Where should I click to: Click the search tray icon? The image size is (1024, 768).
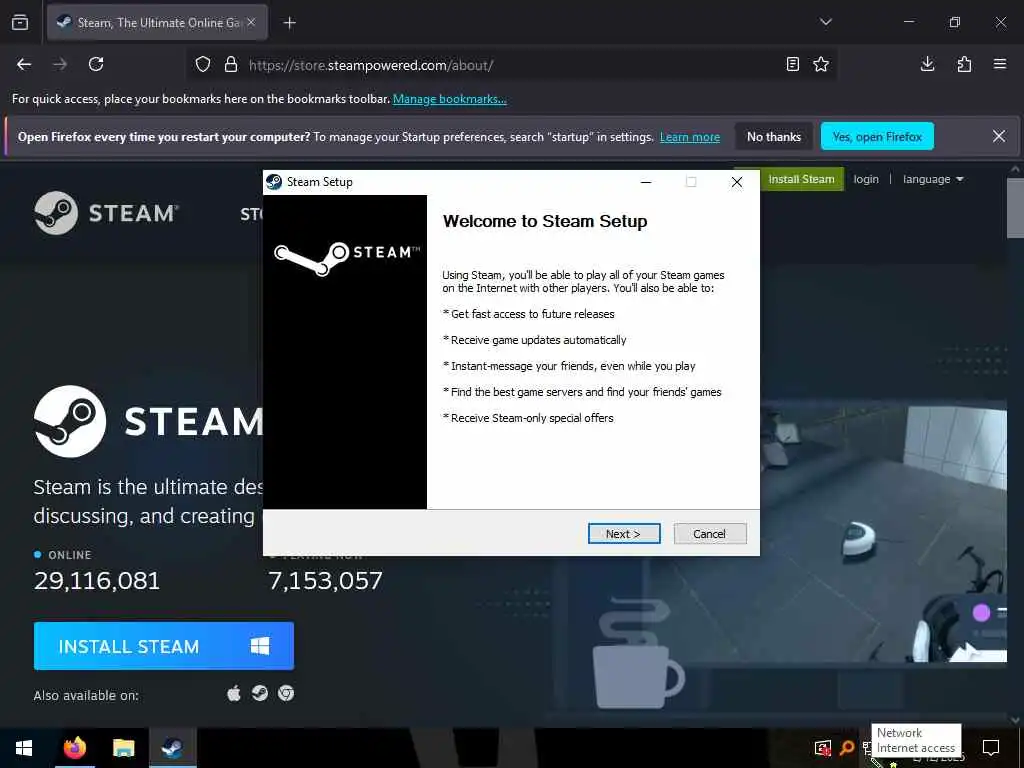[846, 748]
